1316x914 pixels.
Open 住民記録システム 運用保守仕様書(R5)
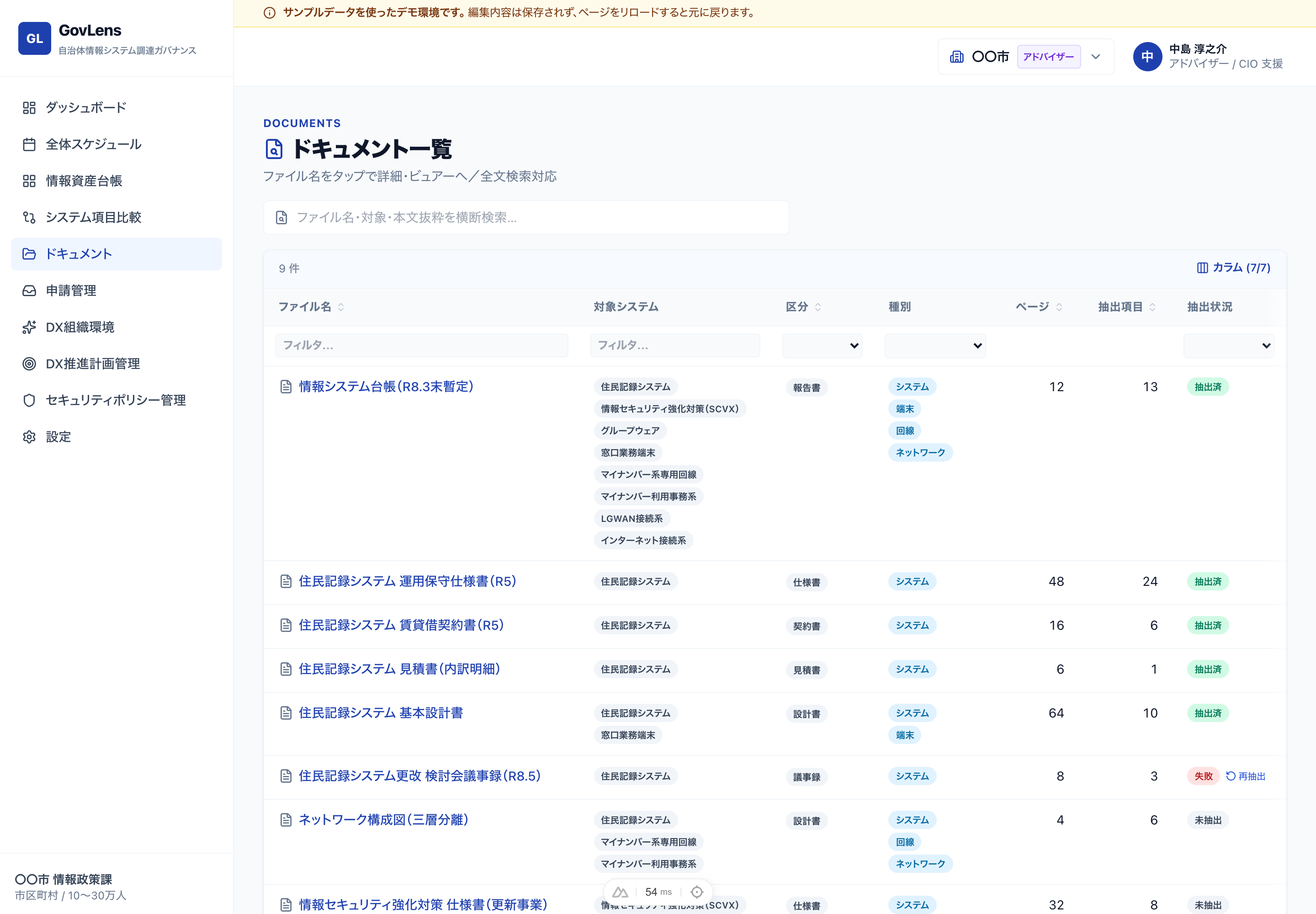coord(408,581)
